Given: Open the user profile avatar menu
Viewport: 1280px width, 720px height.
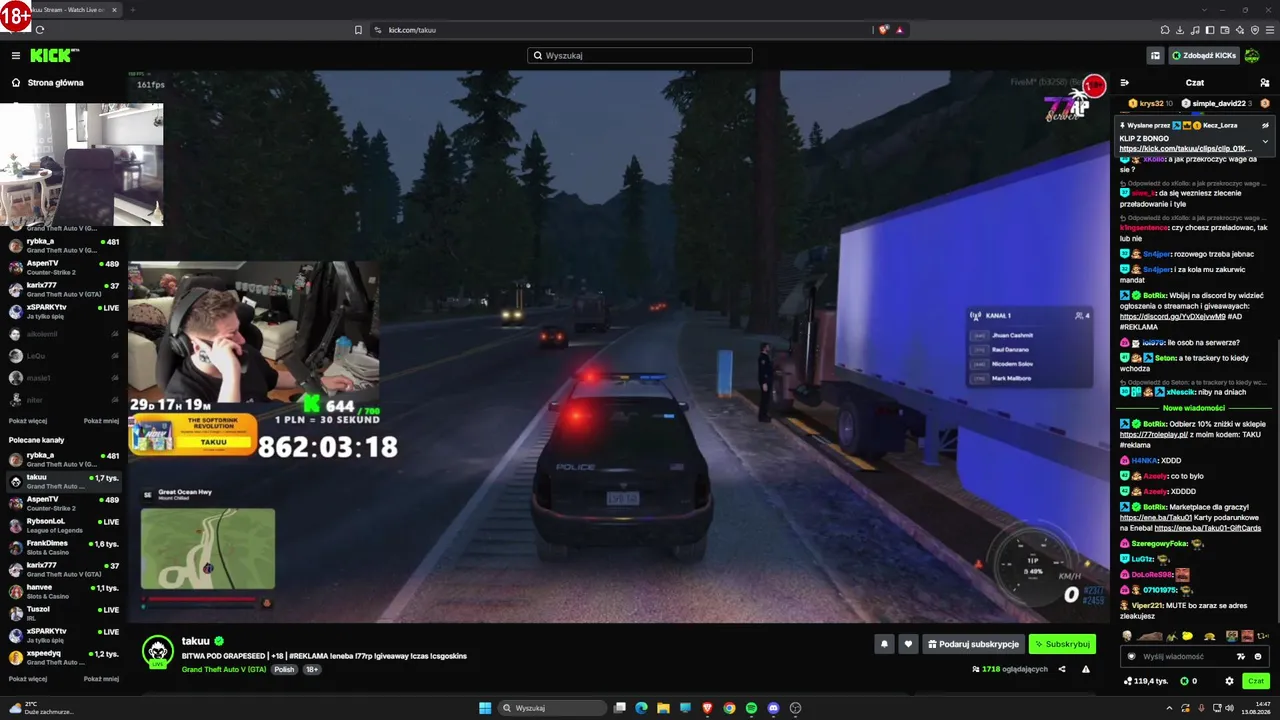Looking at the screenshot, I should [1252, 56].
